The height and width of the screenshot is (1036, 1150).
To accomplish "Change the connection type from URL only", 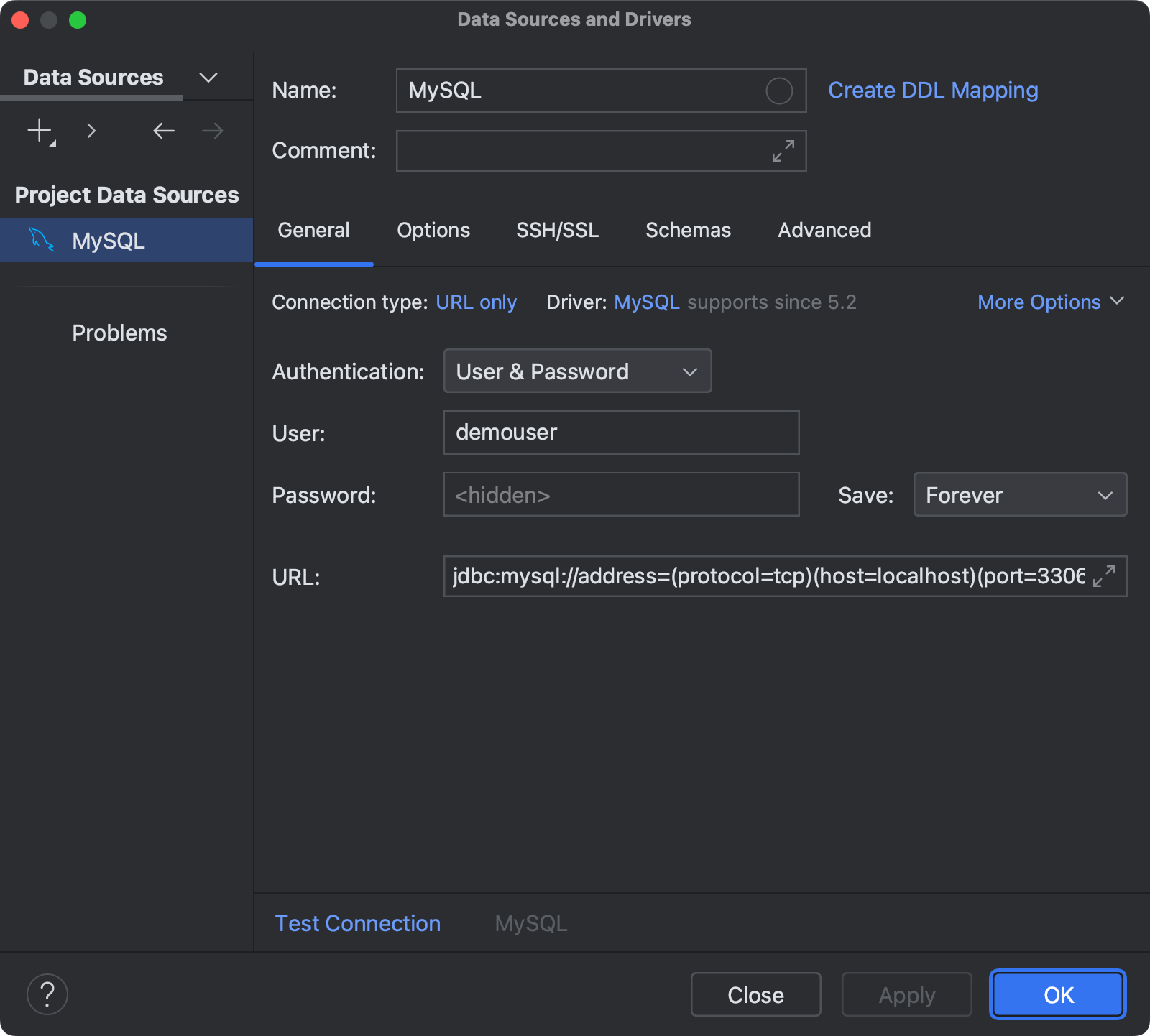I will pyautogui.click(x=477, y=302).
